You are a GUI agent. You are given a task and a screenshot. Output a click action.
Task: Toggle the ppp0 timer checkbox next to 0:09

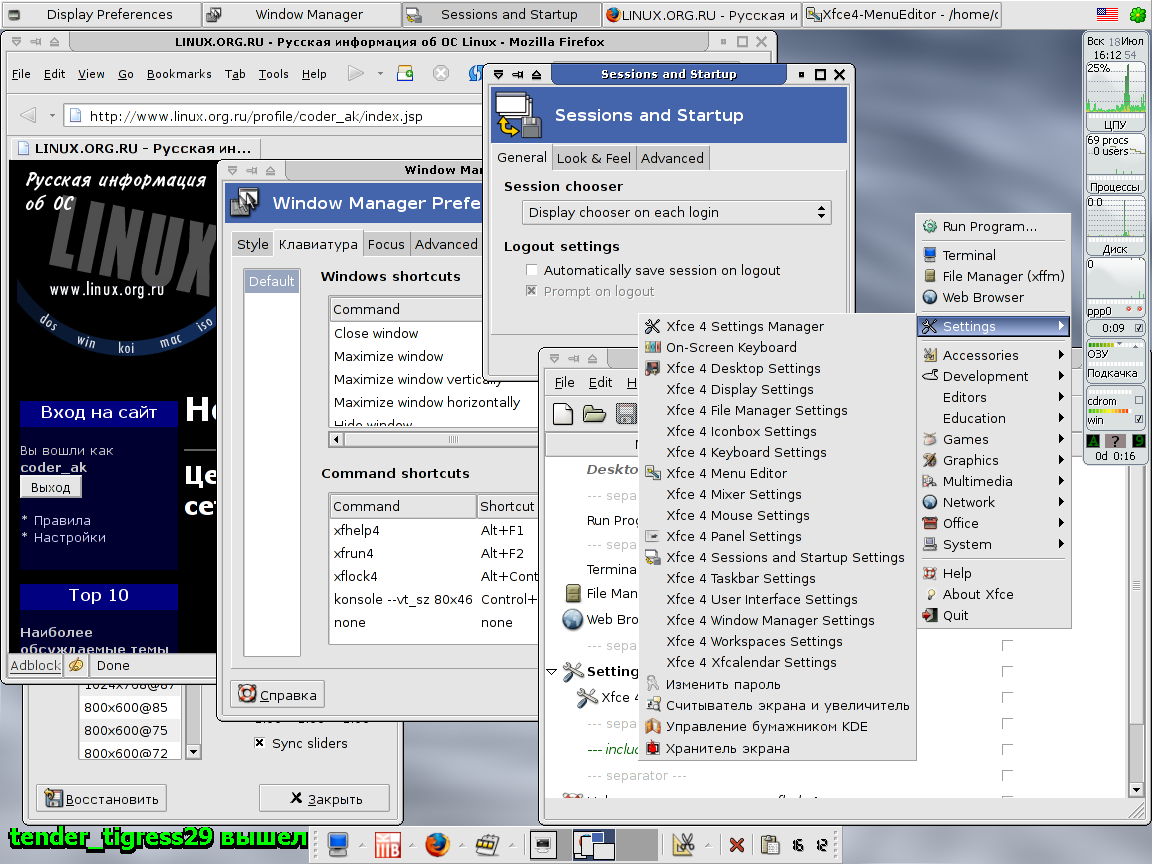coord(1139,328)
